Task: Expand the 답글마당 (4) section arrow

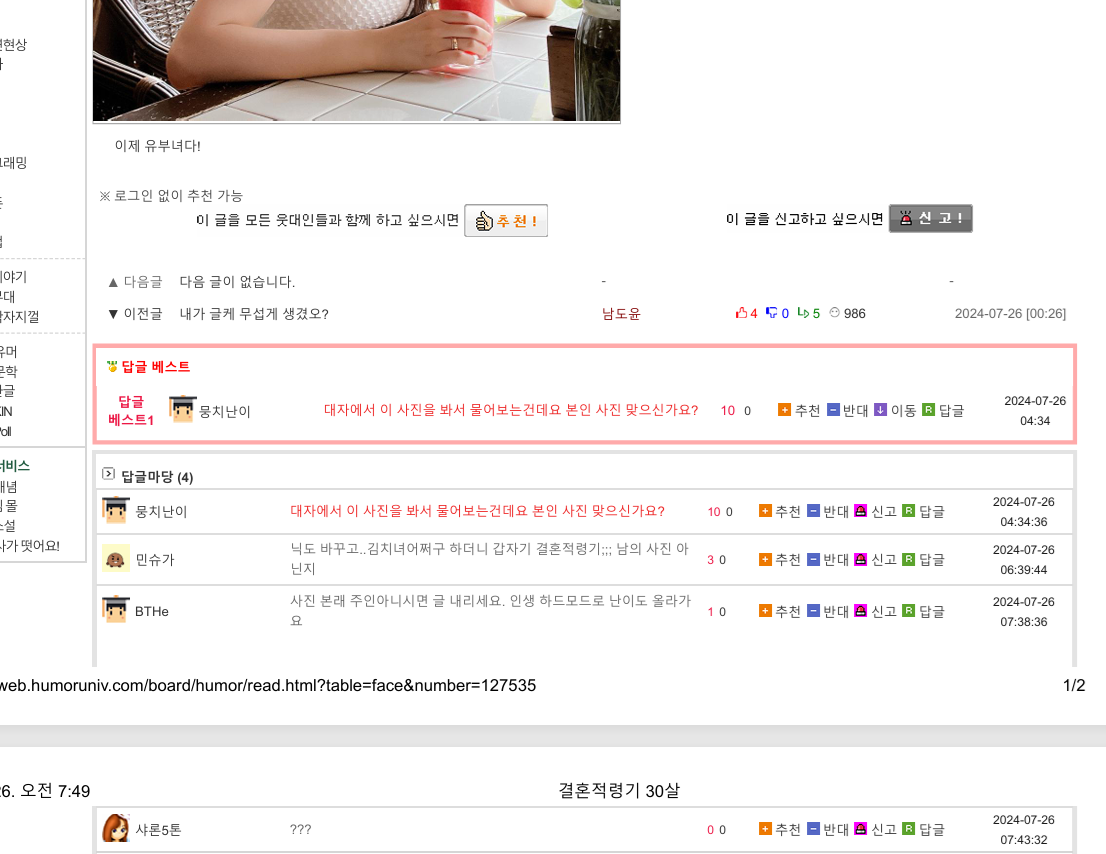Action: pos(109,474)
